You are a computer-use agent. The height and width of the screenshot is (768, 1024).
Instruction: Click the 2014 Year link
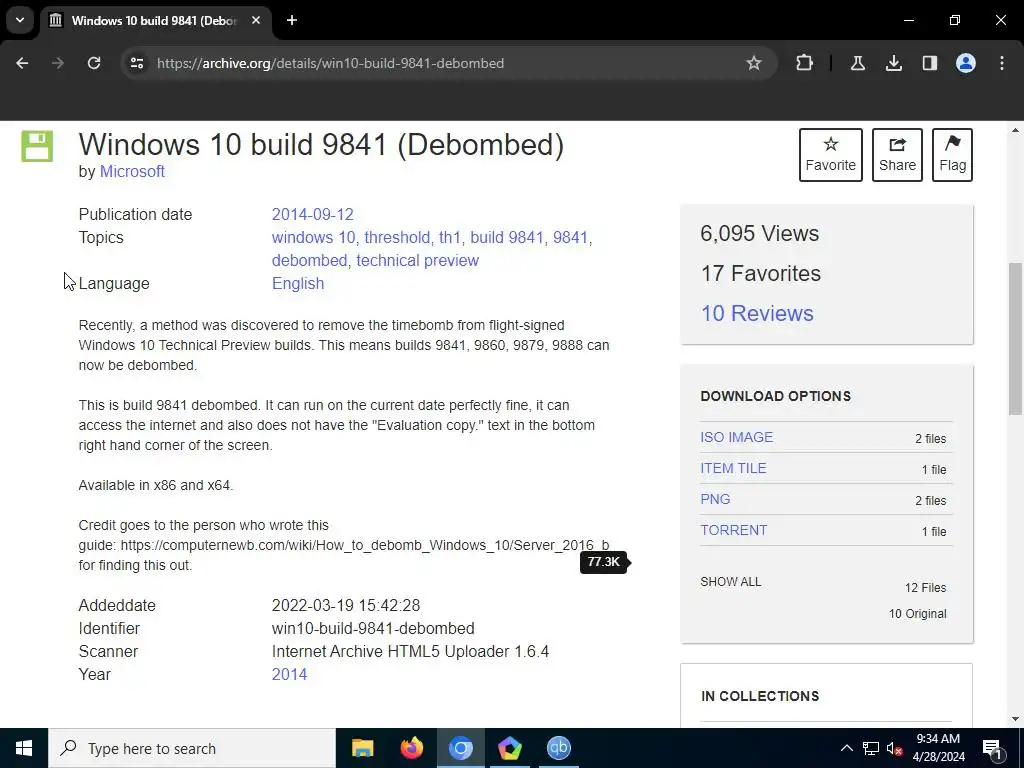[x=289, y=675]
